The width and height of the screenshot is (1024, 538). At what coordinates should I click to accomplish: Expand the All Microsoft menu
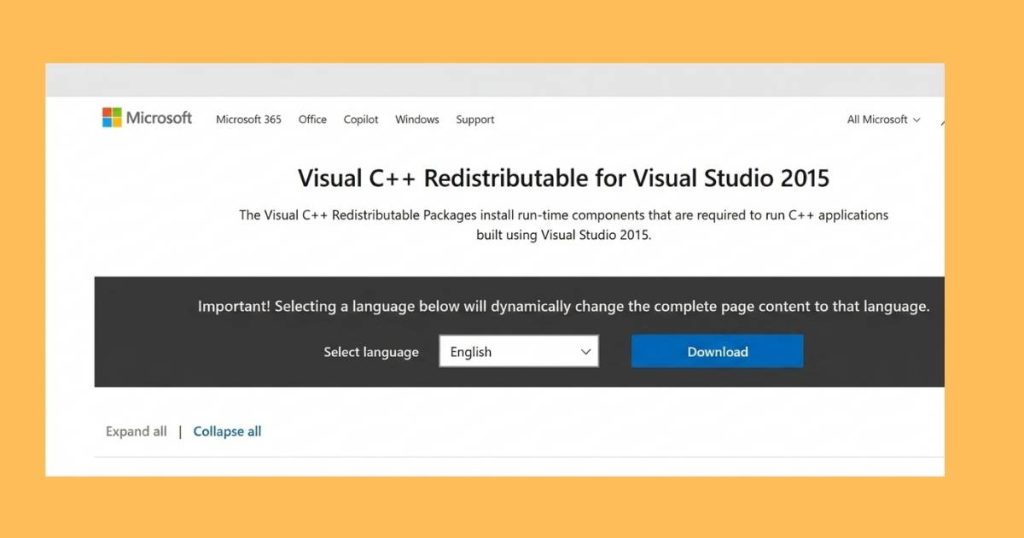(883, 119)
